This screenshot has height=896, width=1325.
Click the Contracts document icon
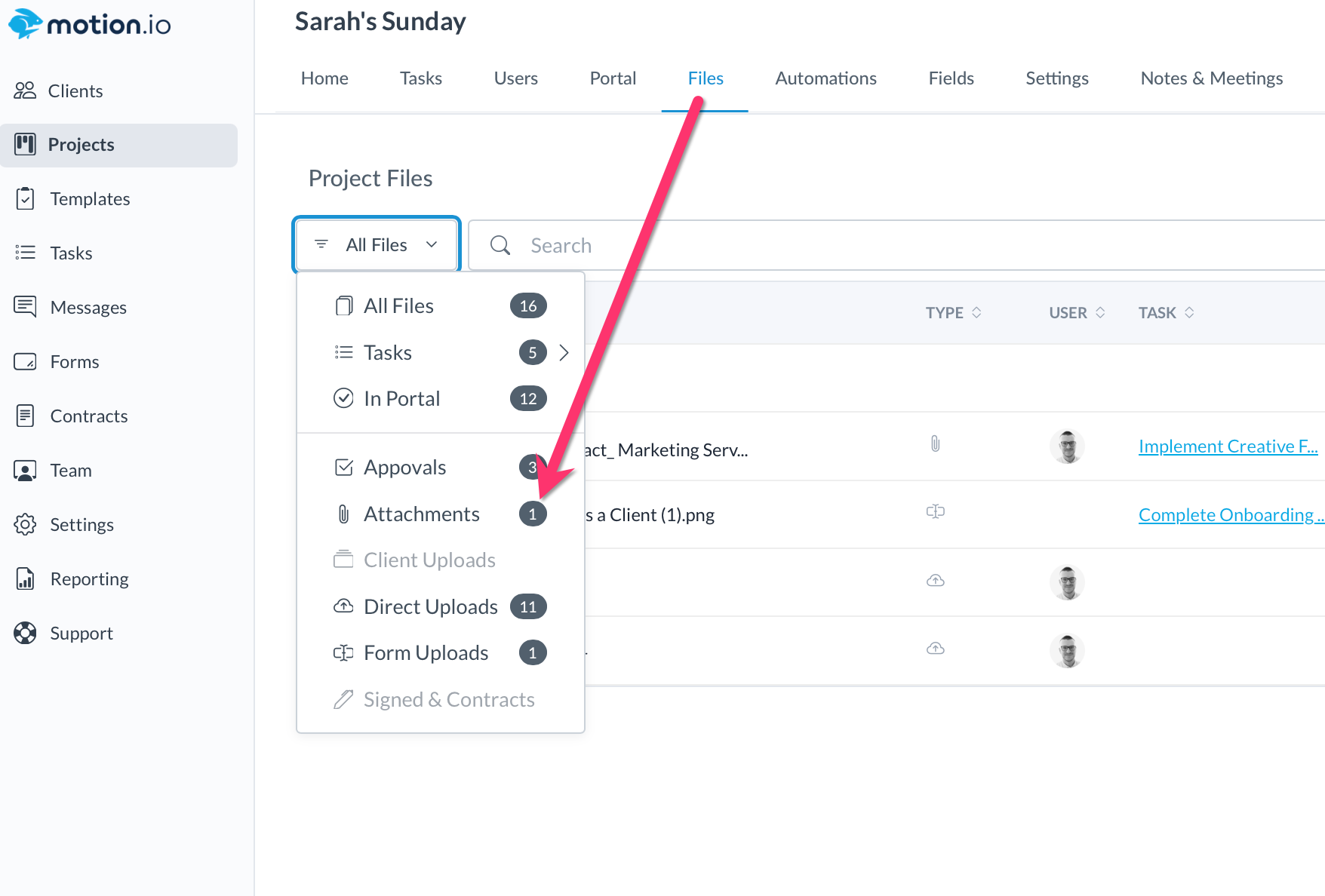25,416
